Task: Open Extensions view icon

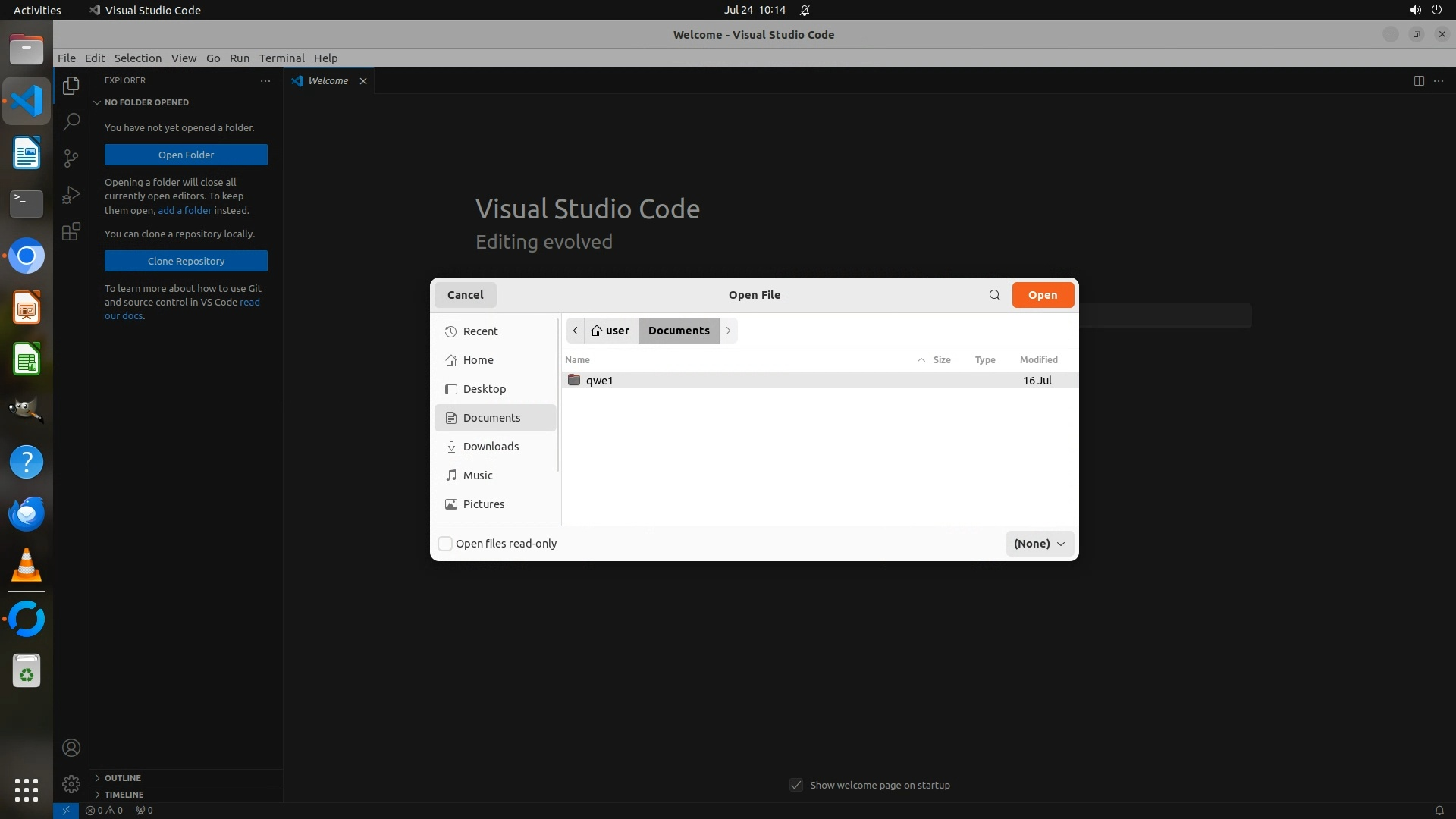Action: (71, 231)
